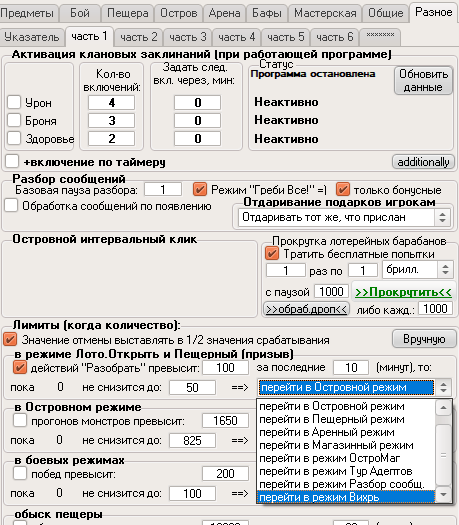Click the additionally button
Viewport: 459px width, 525px height.
pos(423,162)
